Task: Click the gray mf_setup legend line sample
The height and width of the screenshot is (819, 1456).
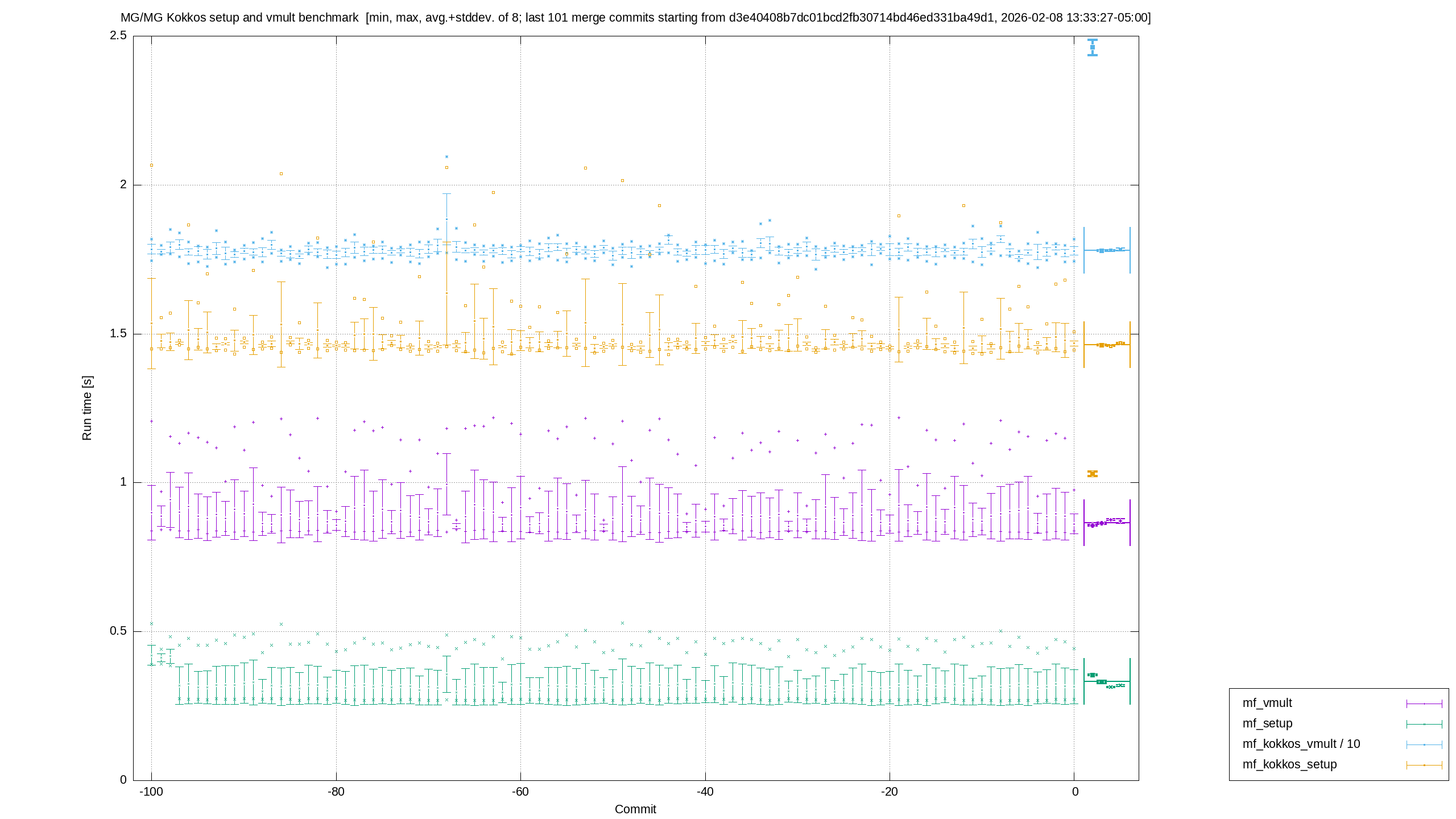Action: click(1424, 725)
